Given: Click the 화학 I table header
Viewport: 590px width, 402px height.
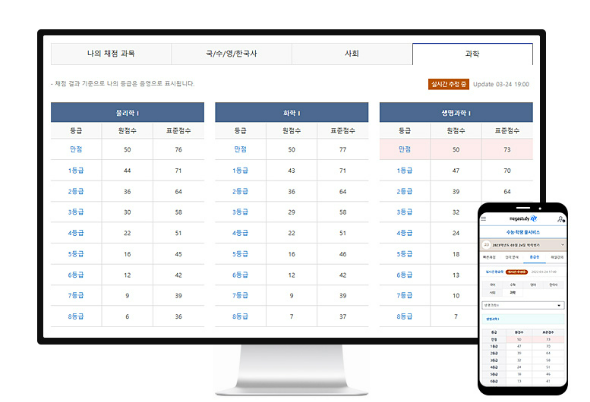Looking at the screenshot, I should [292, 113].
